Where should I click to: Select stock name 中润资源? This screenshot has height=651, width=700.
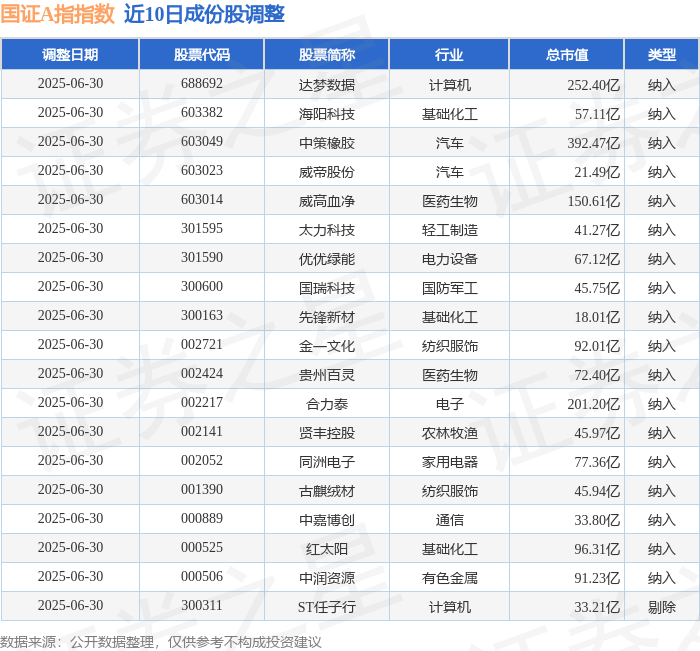pyautogui.click(x=327, y=578)
